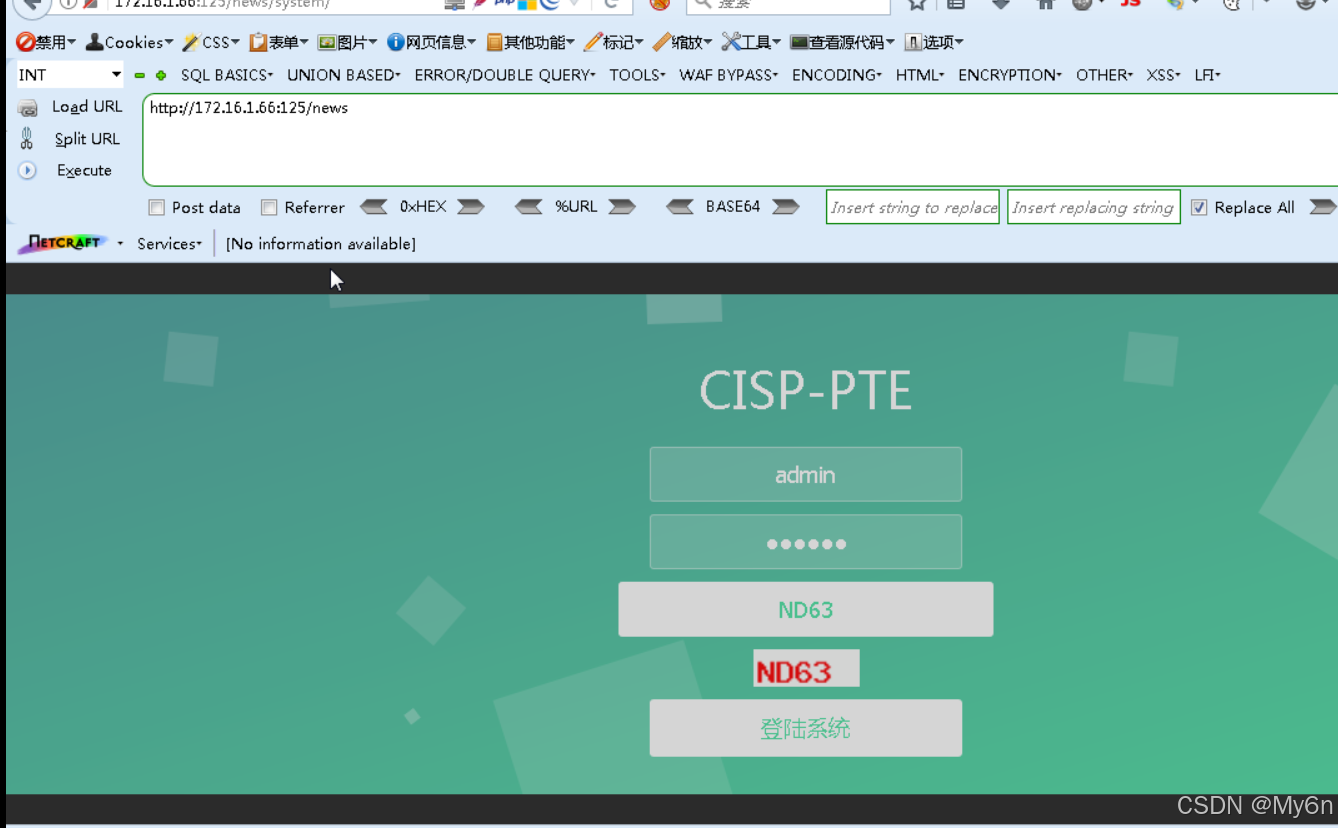This screenshot has width=1338, height=828.
Task: Click the BASE64 decode left arrow
Action: coord(680,207)
